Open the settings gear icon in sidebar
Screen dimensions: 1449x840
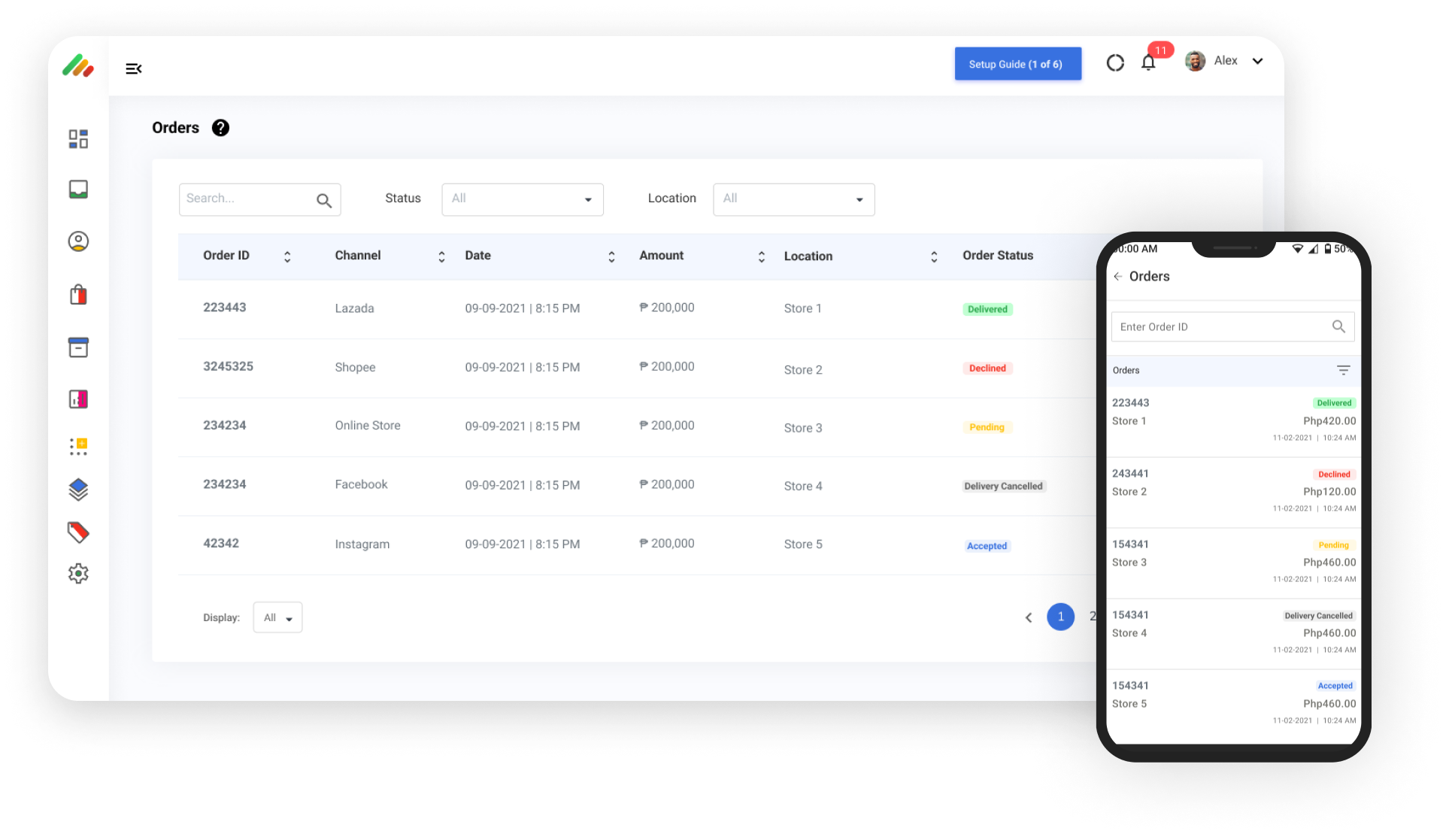point(78,573)
